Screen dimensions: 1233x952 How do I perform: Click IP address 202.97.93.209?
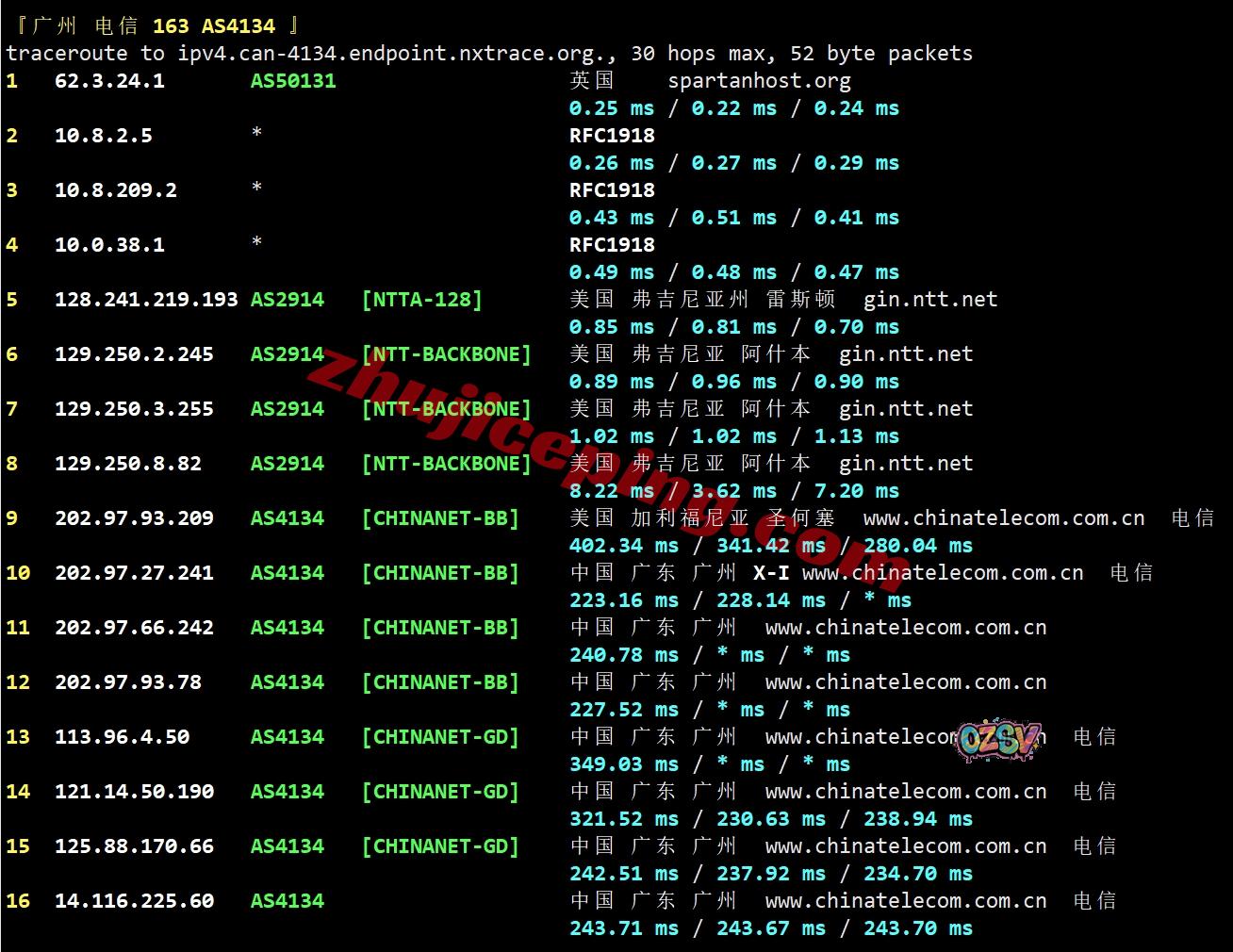tap(134, 518)
